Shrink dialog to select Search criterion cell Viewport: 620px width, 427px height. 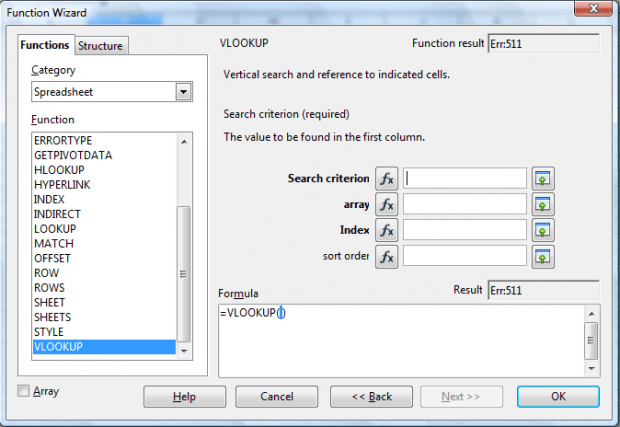point(543,179)
